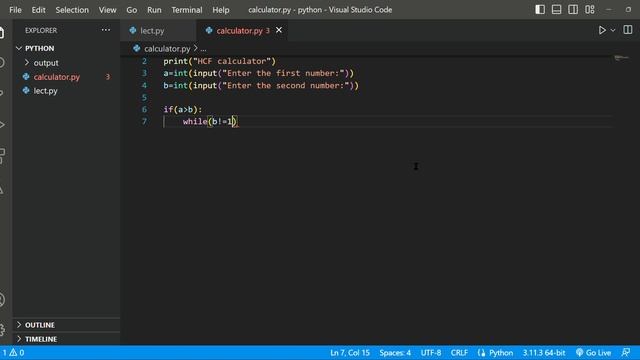The width and height of the screenshot is (640, 360).
Task: Split the editor to the right
Action: tap(628, 30)
